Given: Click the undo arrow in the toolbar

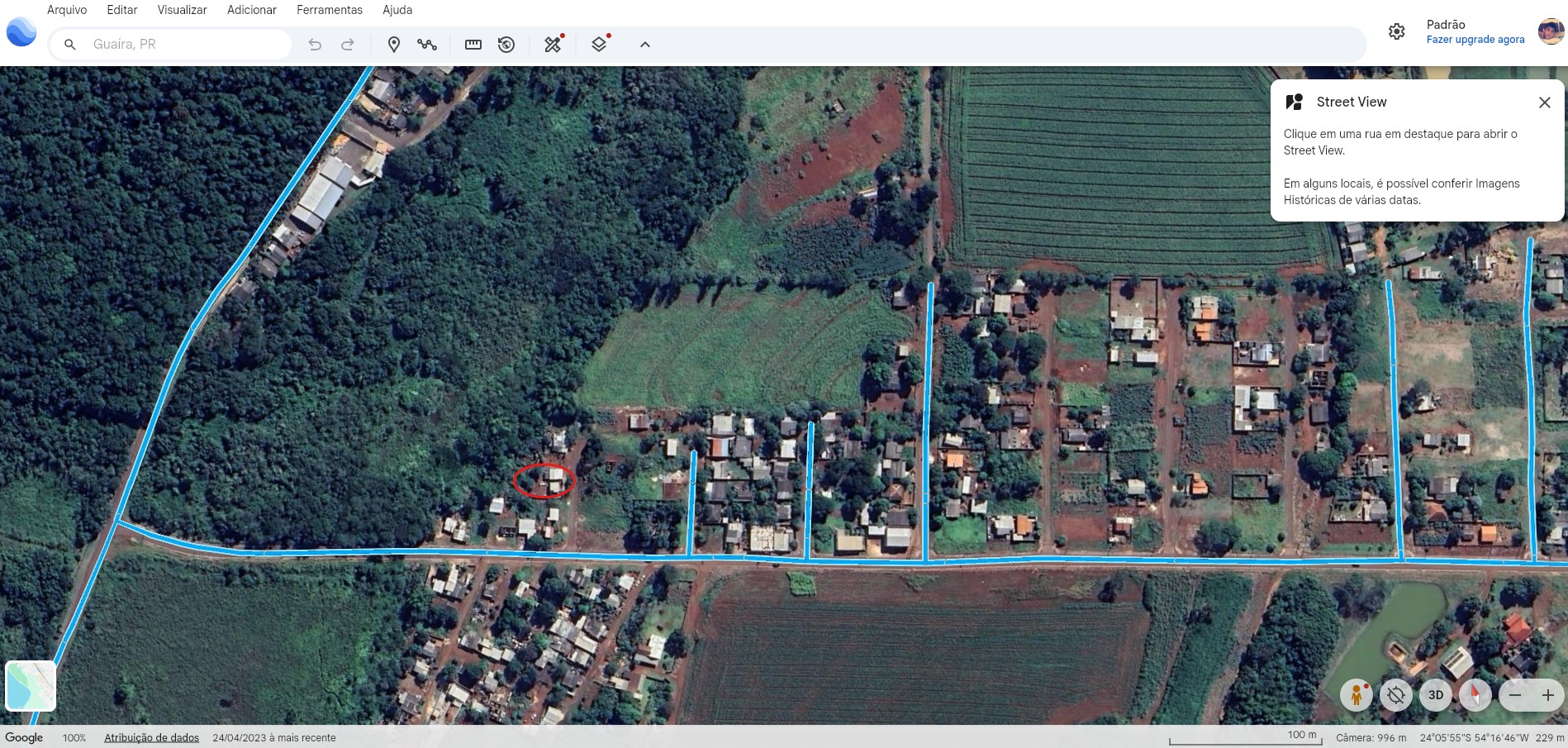Looking at the screenshot, I should 315,45.
